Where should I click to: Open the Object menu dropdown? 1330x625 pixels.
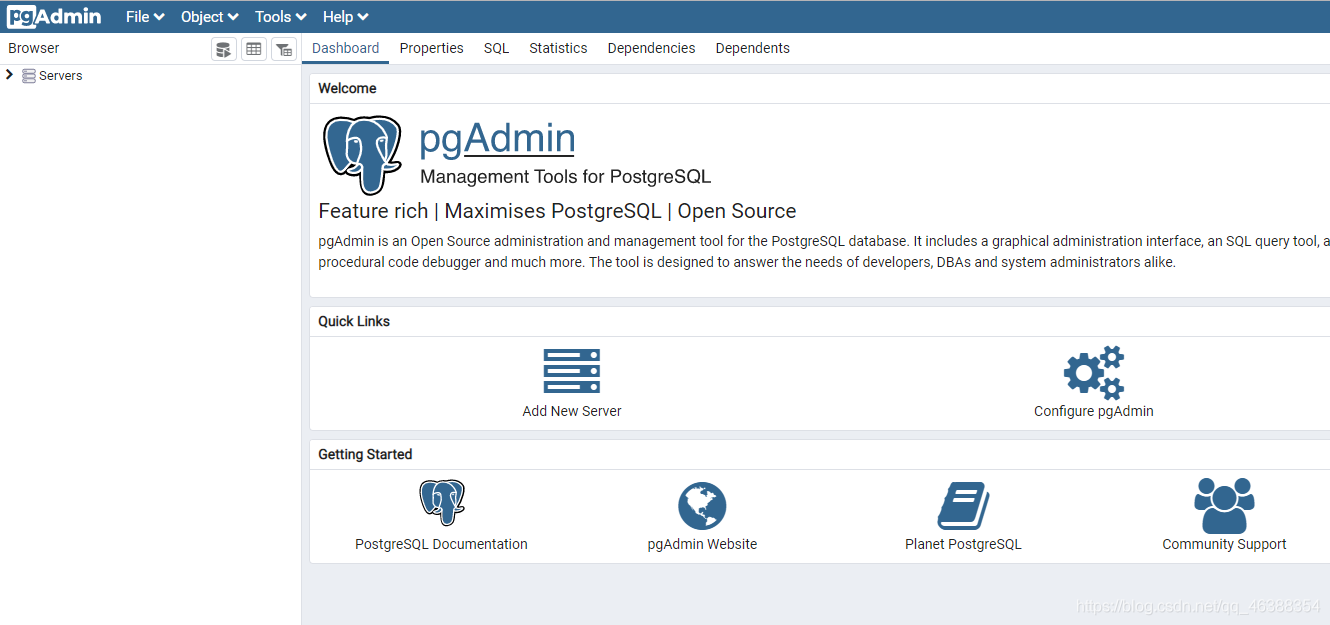210,17
